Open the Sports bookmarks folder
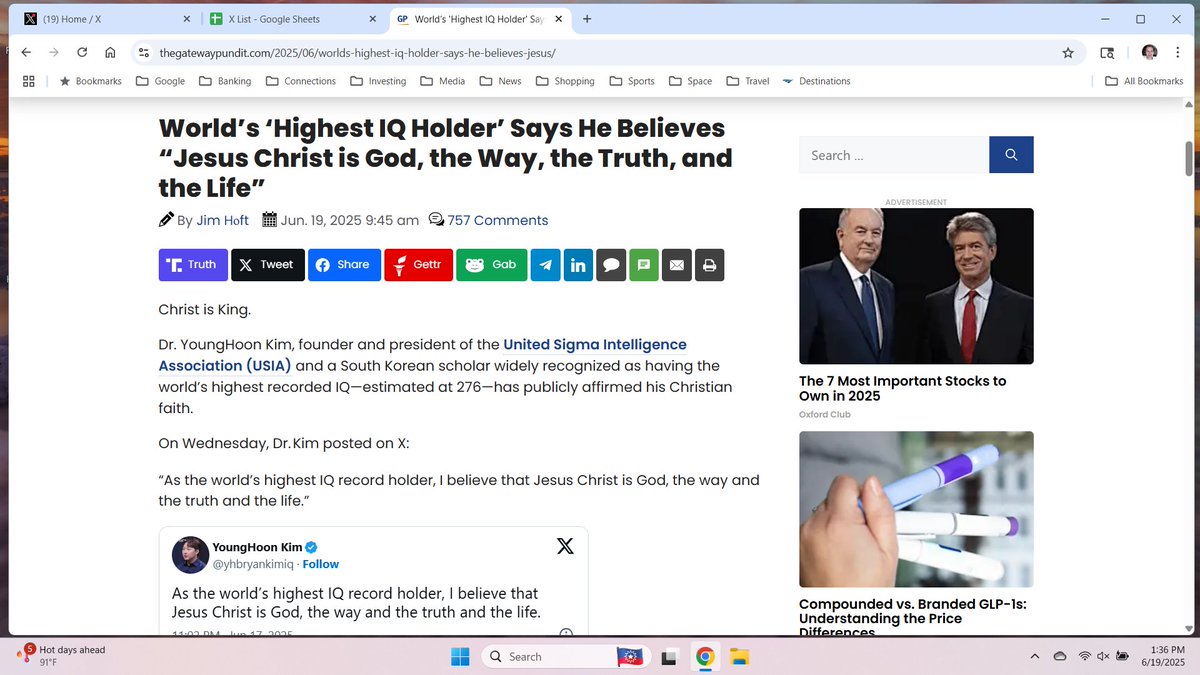 coord(631,81)
